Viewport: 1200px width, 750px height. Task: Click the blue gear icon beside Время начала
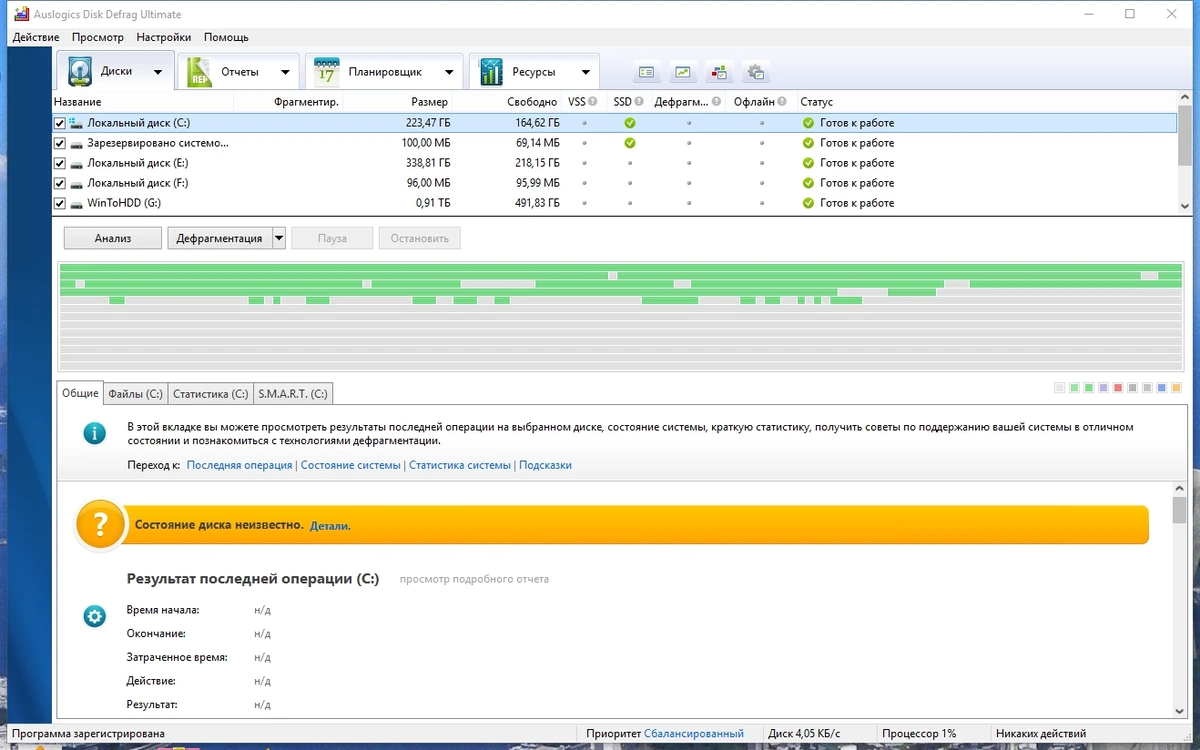[x=95, y=616]
